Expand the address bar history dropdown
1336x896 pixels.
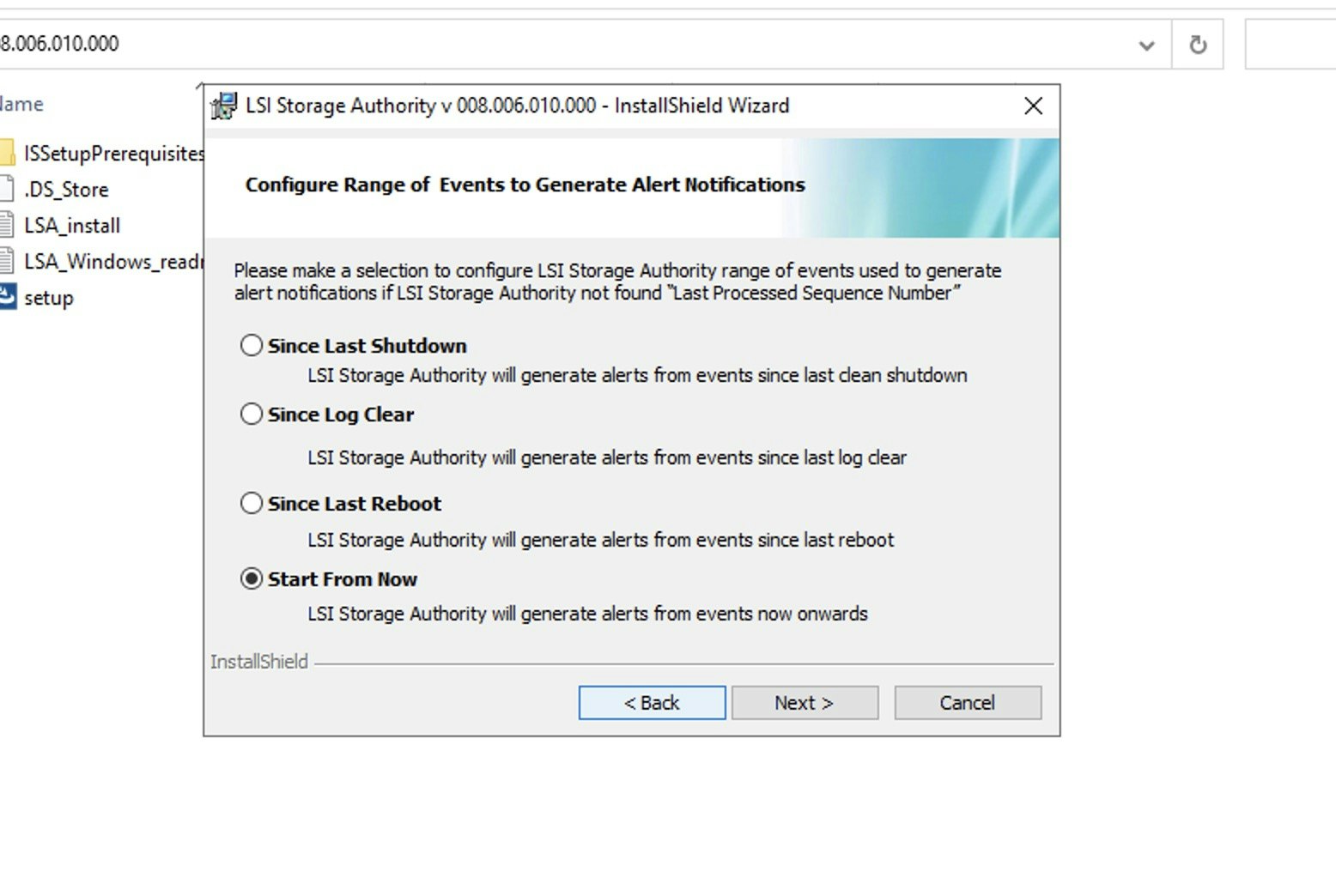point(1146,45)
